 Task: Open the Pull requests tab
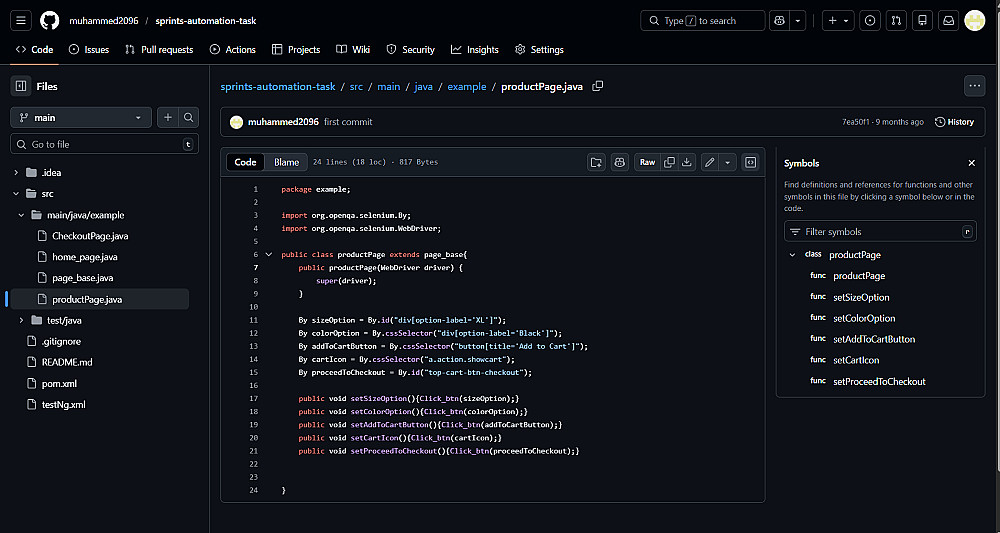[x=159, y=49]
